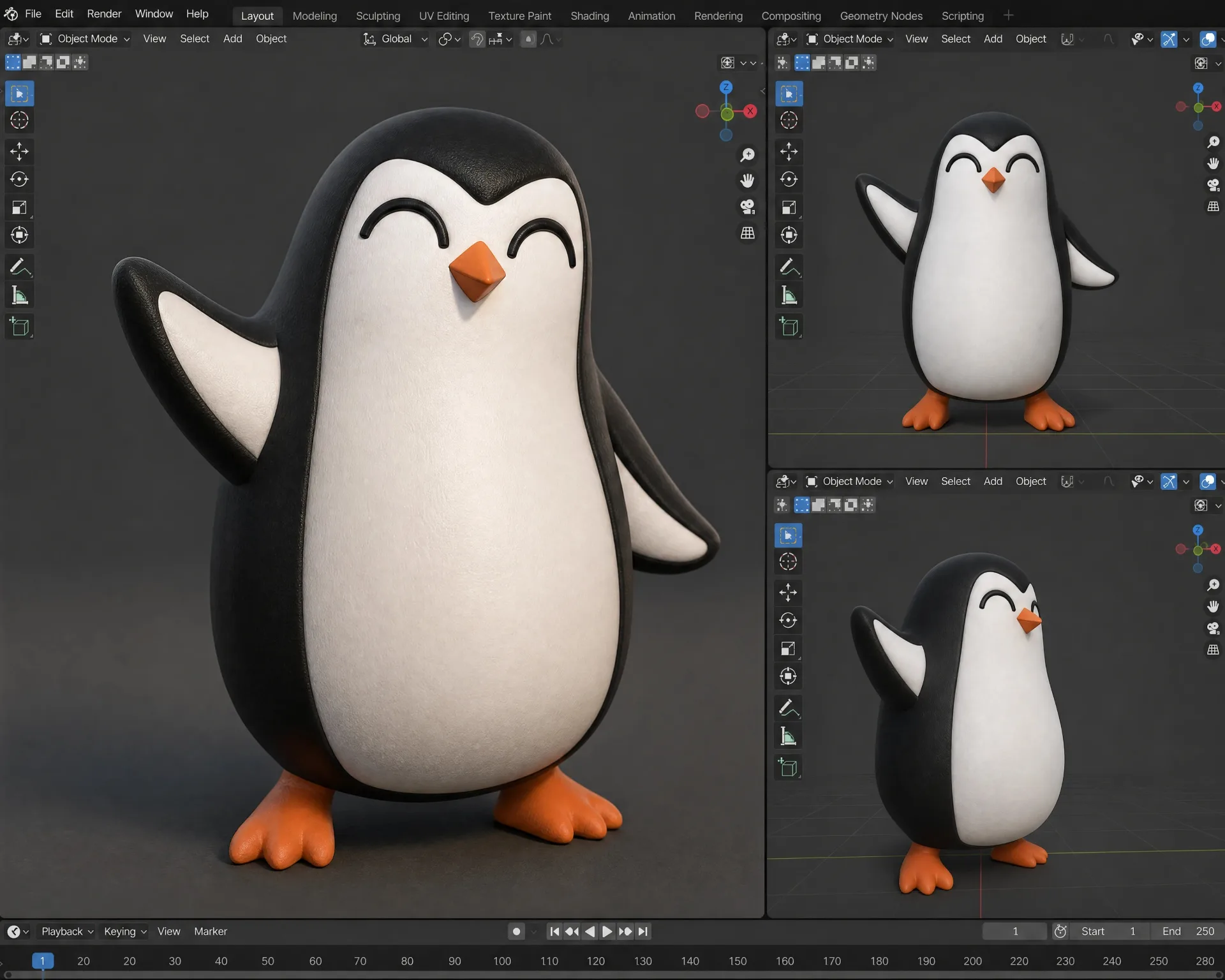The height and width of the screenshot is (980, 1225).
Task: Switch perspective/orthographic grid icon in main viewport
Action: 747,233
